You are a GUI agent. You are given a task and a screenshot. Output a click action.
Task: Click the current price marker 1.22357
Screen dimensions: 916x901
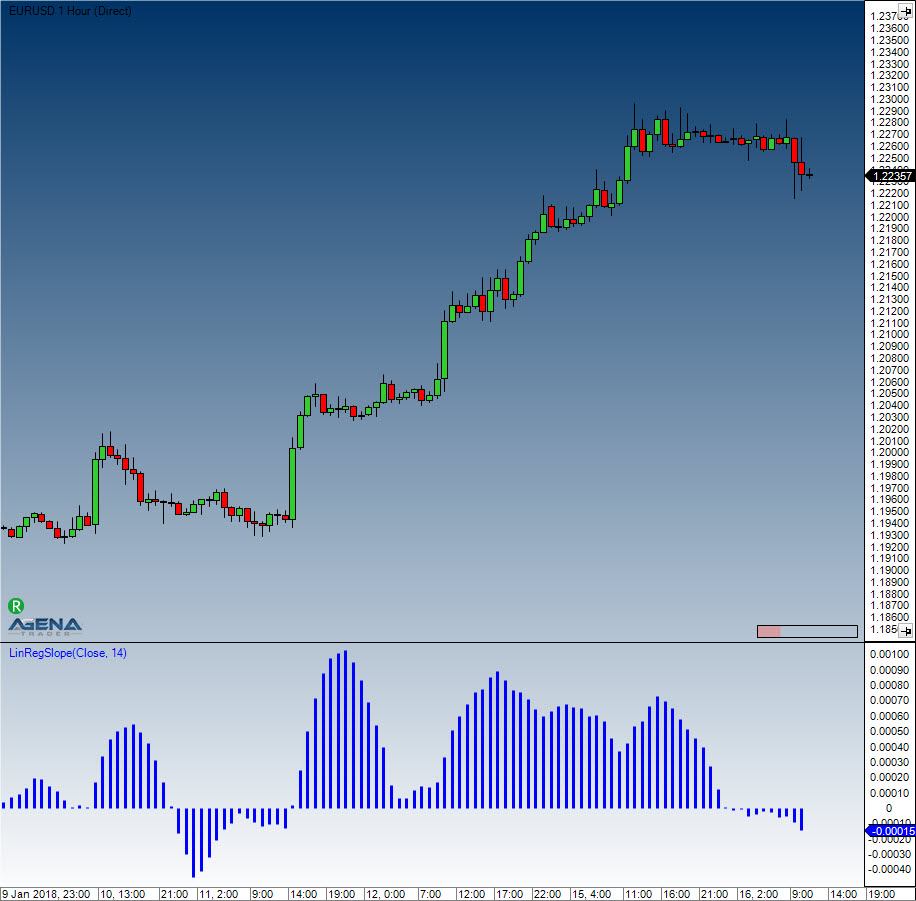point(889,176)
